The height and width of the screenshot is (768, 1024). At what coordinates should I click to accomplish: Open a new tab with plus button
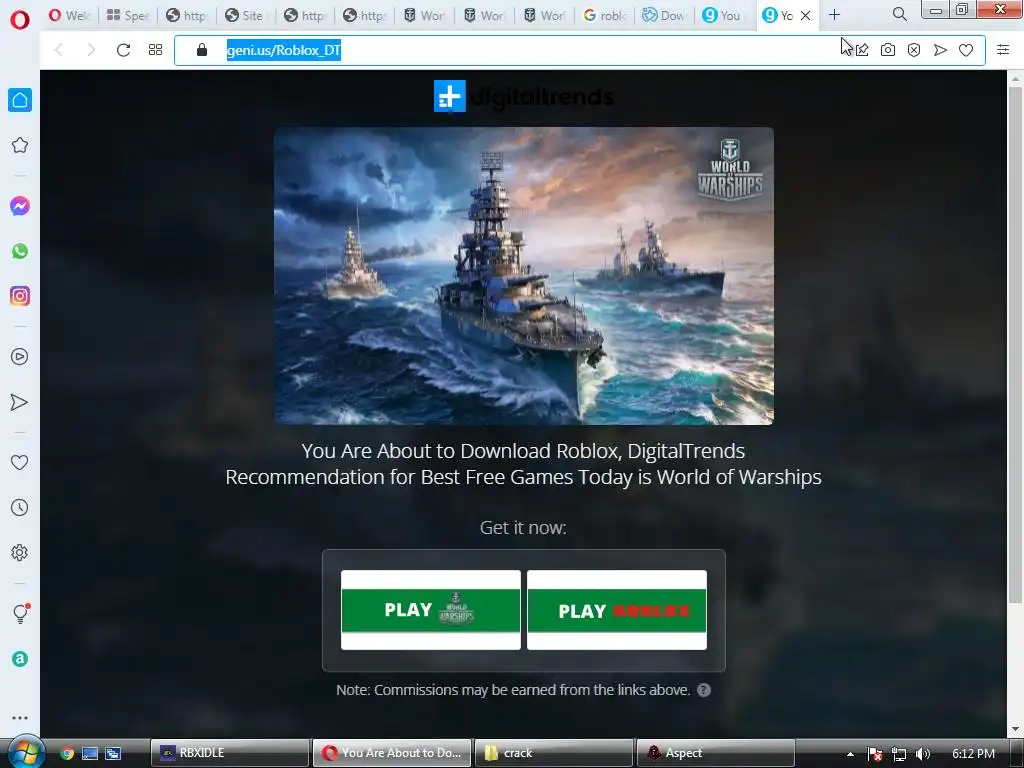click(834, 14)
